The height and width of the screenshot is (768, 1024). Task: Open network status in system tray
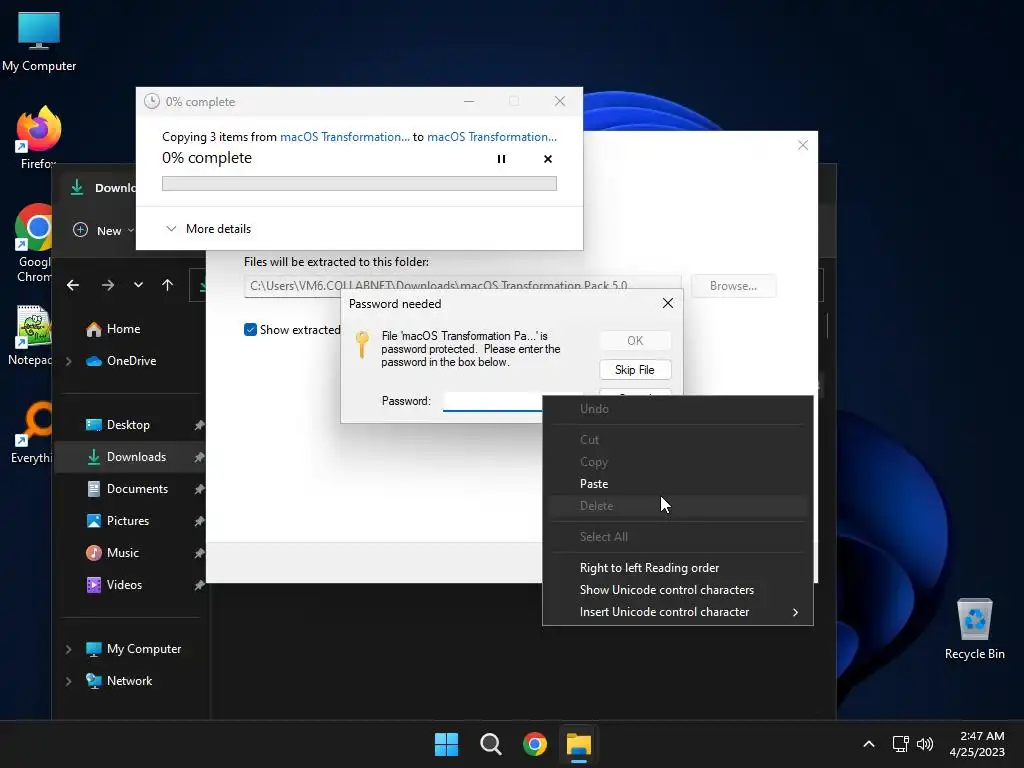pos(901,744)
